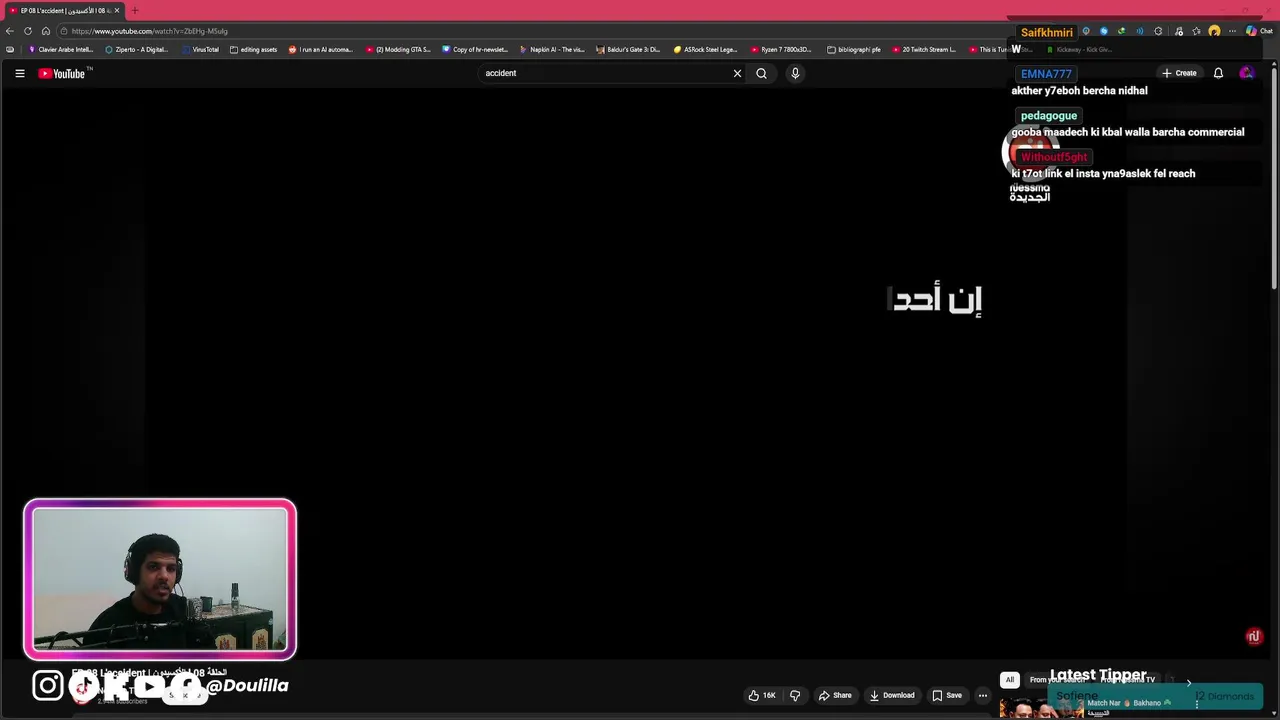Save the video to playlist
The width and height of the screenshot is (1280, 720).
coord(947,695)
